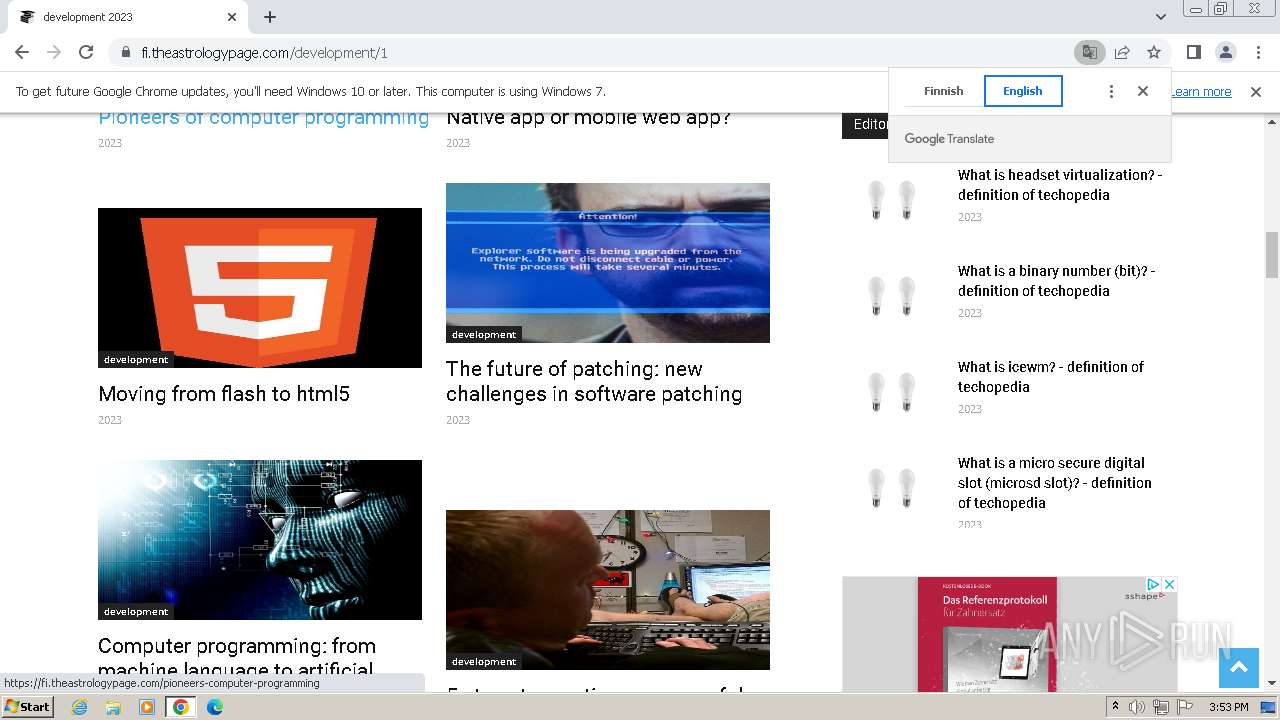Launch Microsoft Edge from taskbar
The width and height of the screenshot is (1280, 720).
tap(215, 707)
